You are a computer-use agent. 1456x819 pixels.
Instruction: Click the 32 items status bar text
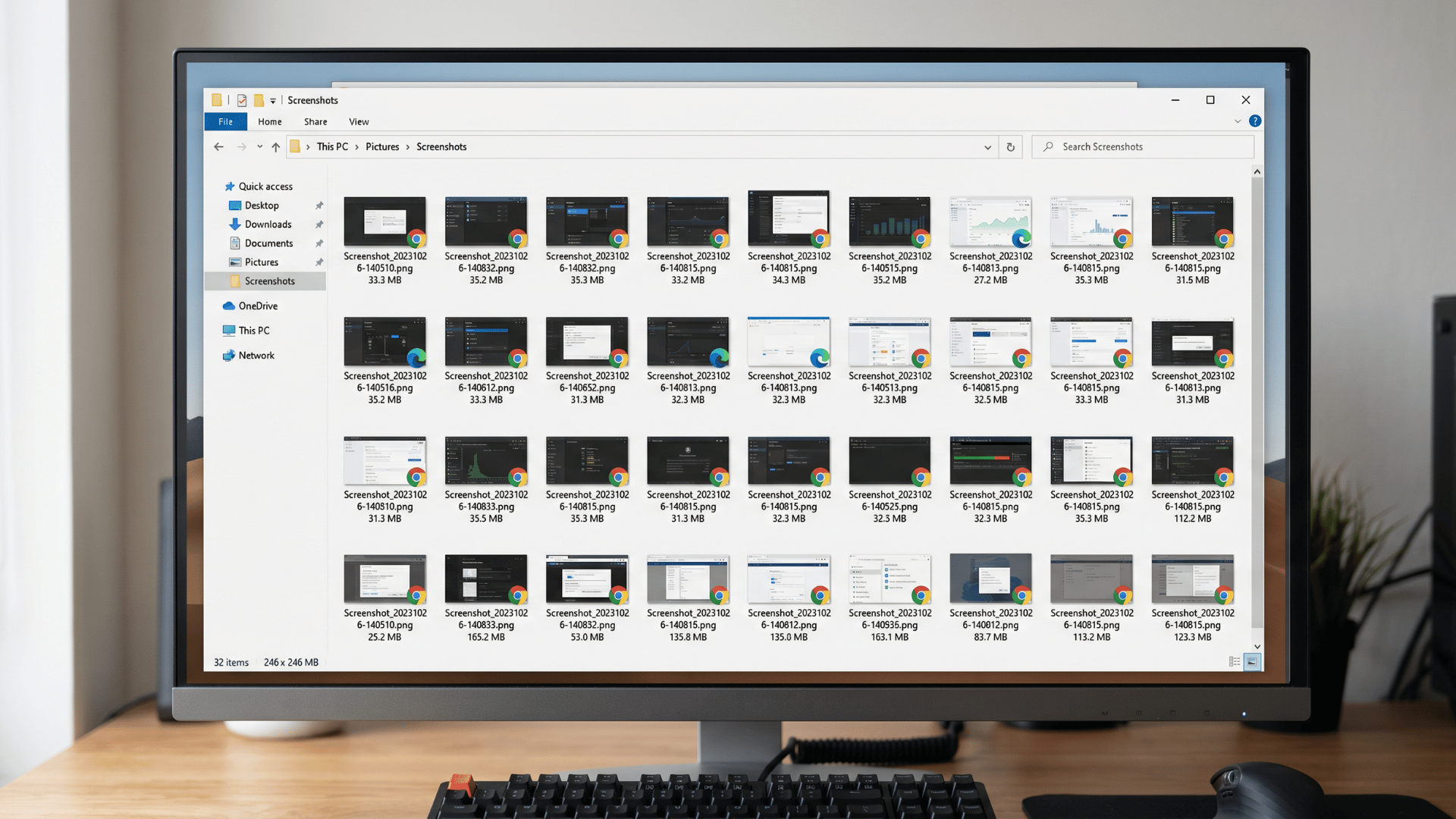click(x=231, y=663)
